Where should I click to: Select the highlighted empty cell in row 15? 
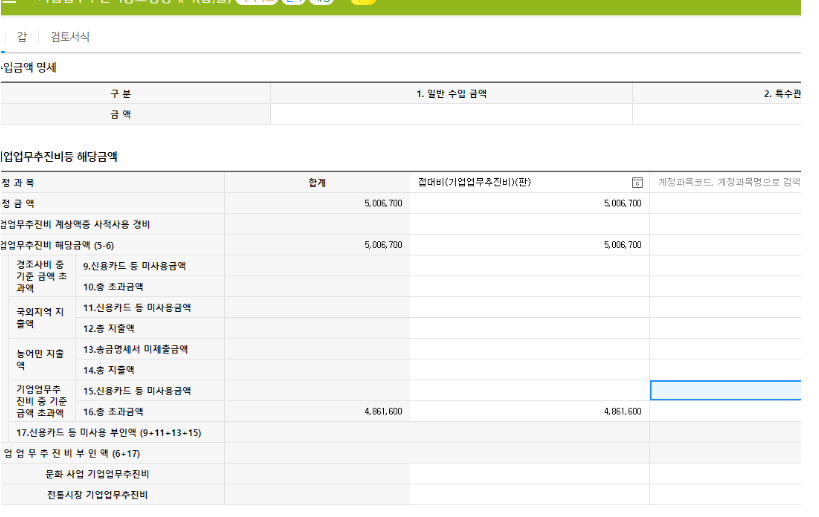point(725,390)
